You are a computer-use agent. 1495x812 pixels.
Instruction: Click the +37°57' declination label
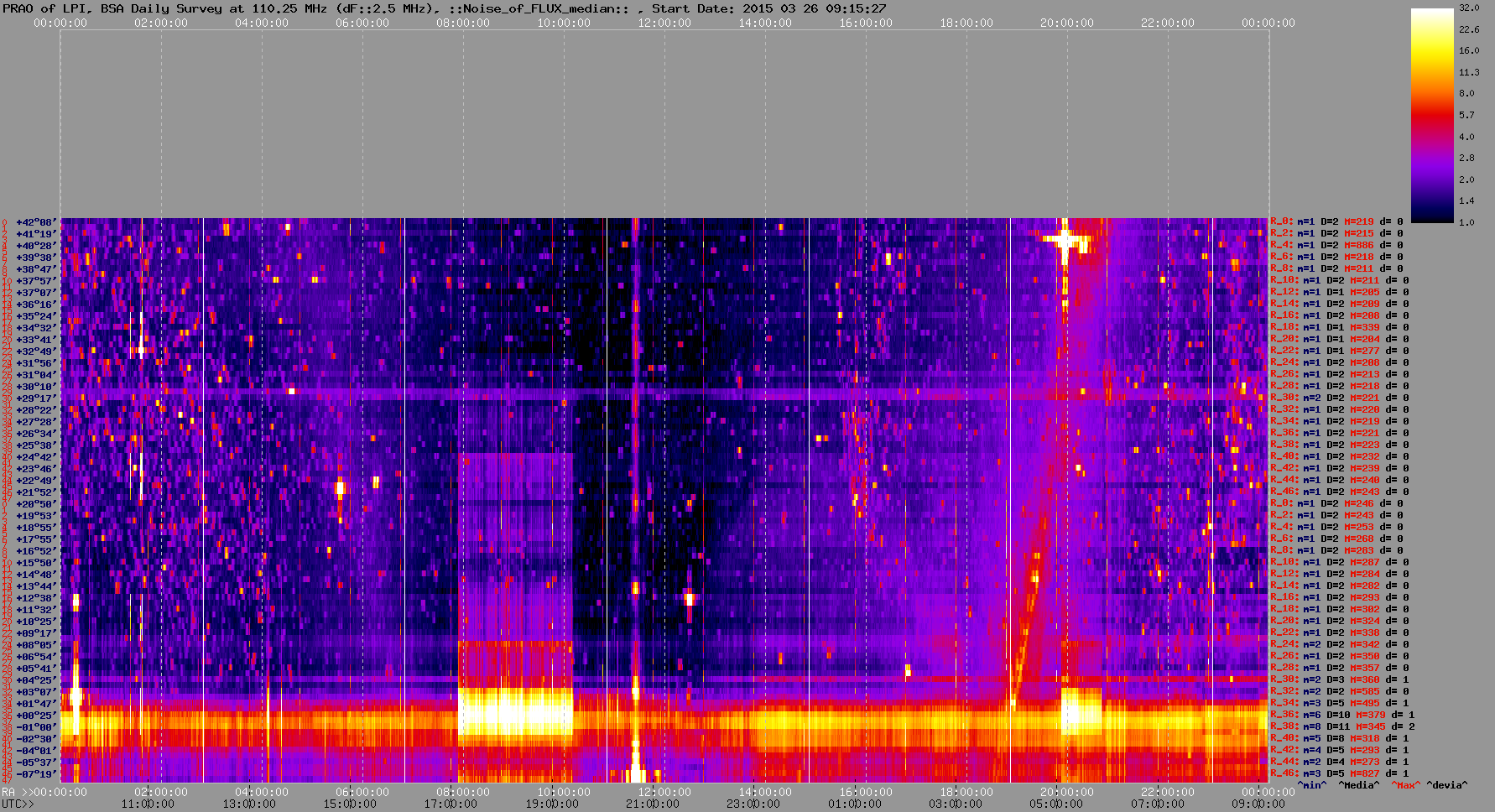pos(36,281)
